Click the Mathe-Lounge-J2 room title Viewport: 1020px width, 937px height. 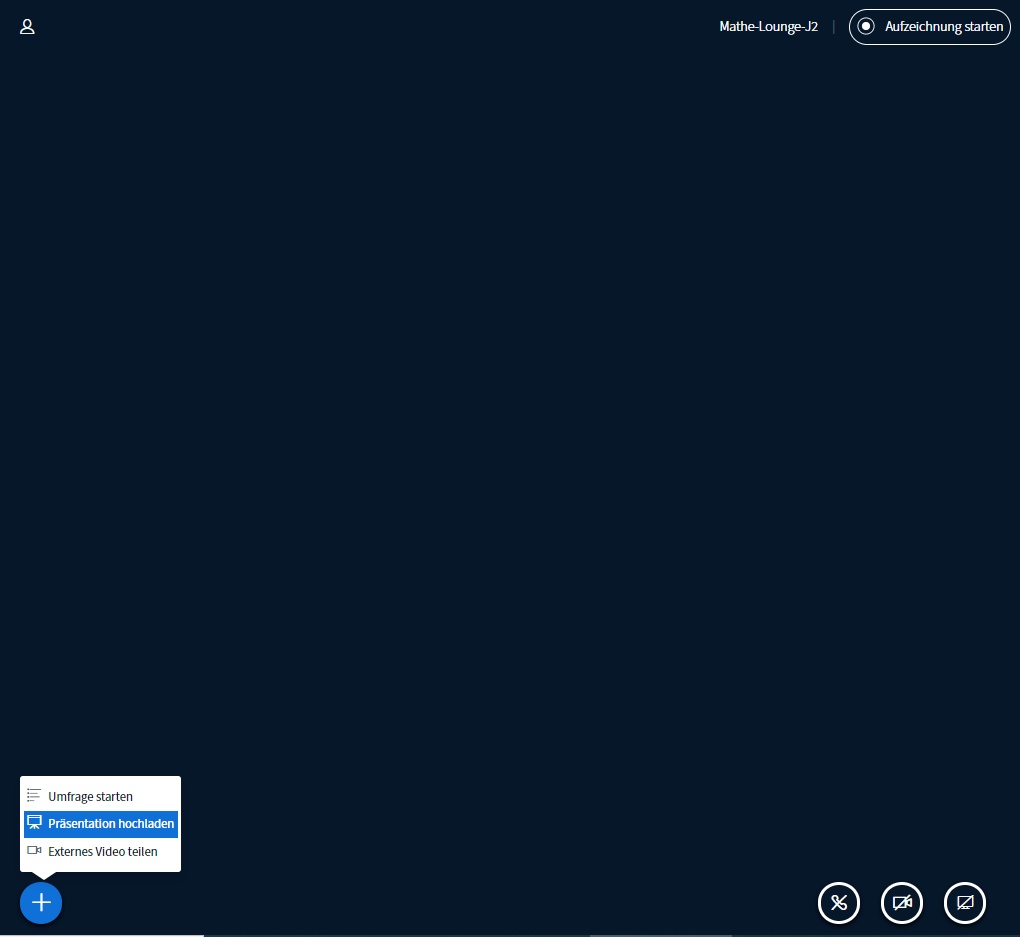tap(768, 27)
